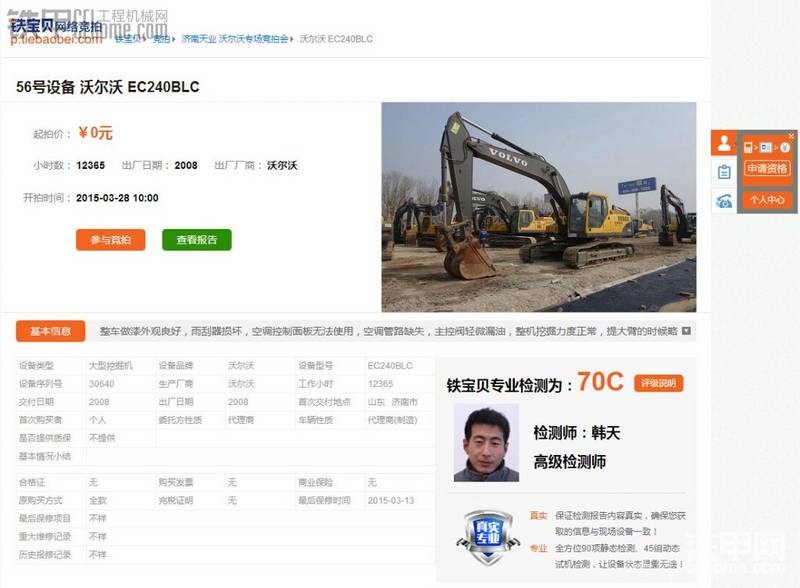Click the 12365 hours value in summary

tap(90, 165)
